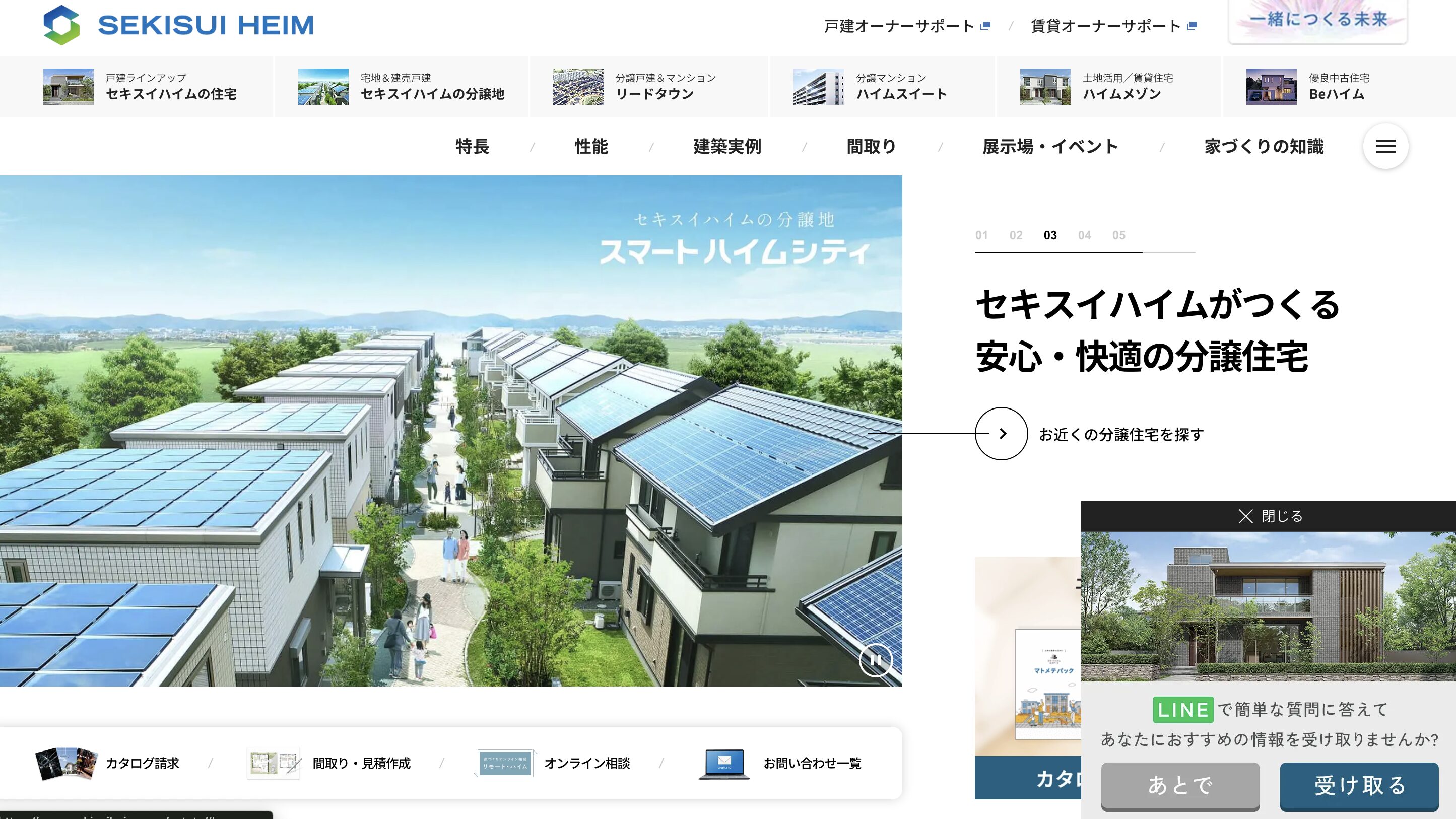The height and width of the screenshot is (819, 1456).
Task: Click the お問い合わせ一覧 laptop icon
Action: point(724,764)
